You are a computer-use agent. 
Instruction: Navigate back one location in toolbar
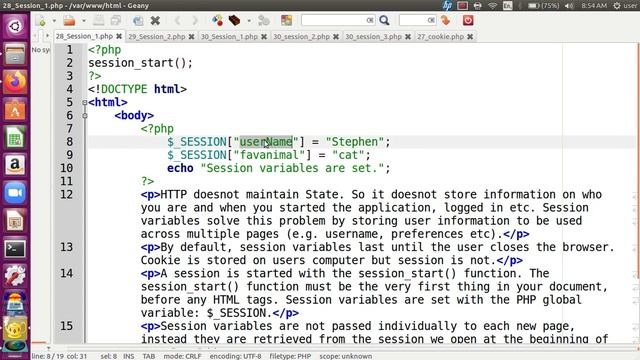pos(178,20)
